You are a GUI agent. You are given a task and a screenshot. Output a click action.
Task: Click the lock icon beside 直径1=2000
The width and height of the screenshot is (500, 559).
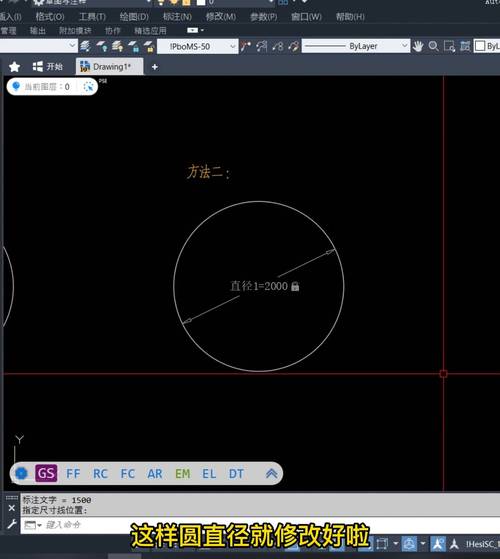pos(295,286)
